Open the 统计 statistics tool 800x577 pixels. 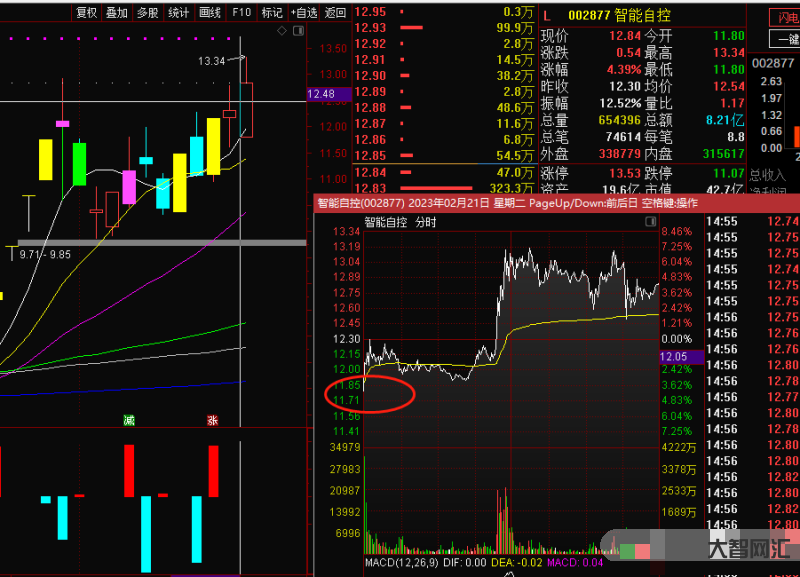(x=178, y=13)
